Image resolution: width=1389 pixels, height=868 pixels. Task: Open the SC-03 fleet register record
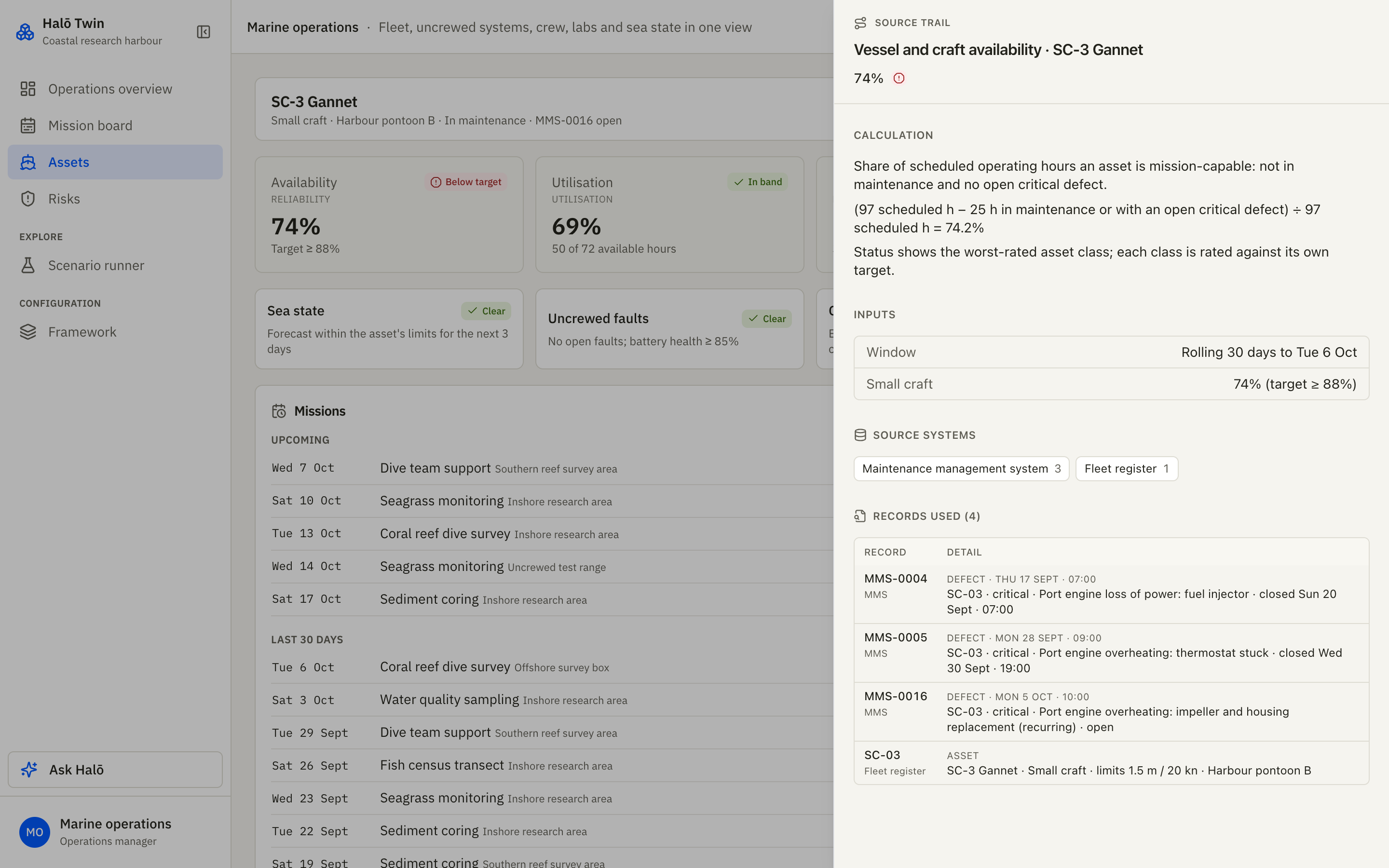click(x=1111, y=763)
